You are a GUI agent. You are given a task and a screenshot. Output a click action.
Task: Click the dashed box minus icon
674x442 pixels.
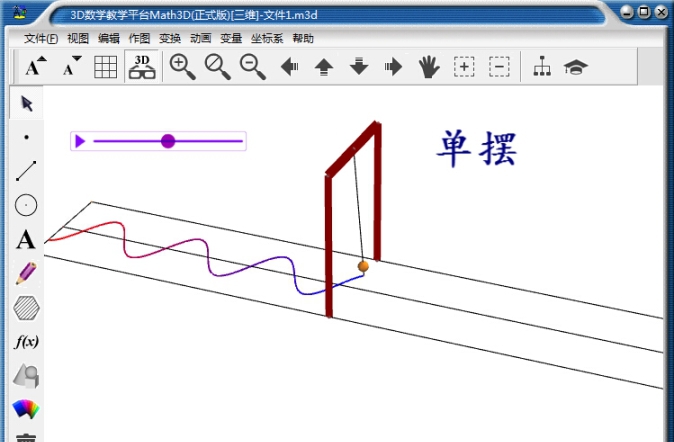(x=499, y=67)
